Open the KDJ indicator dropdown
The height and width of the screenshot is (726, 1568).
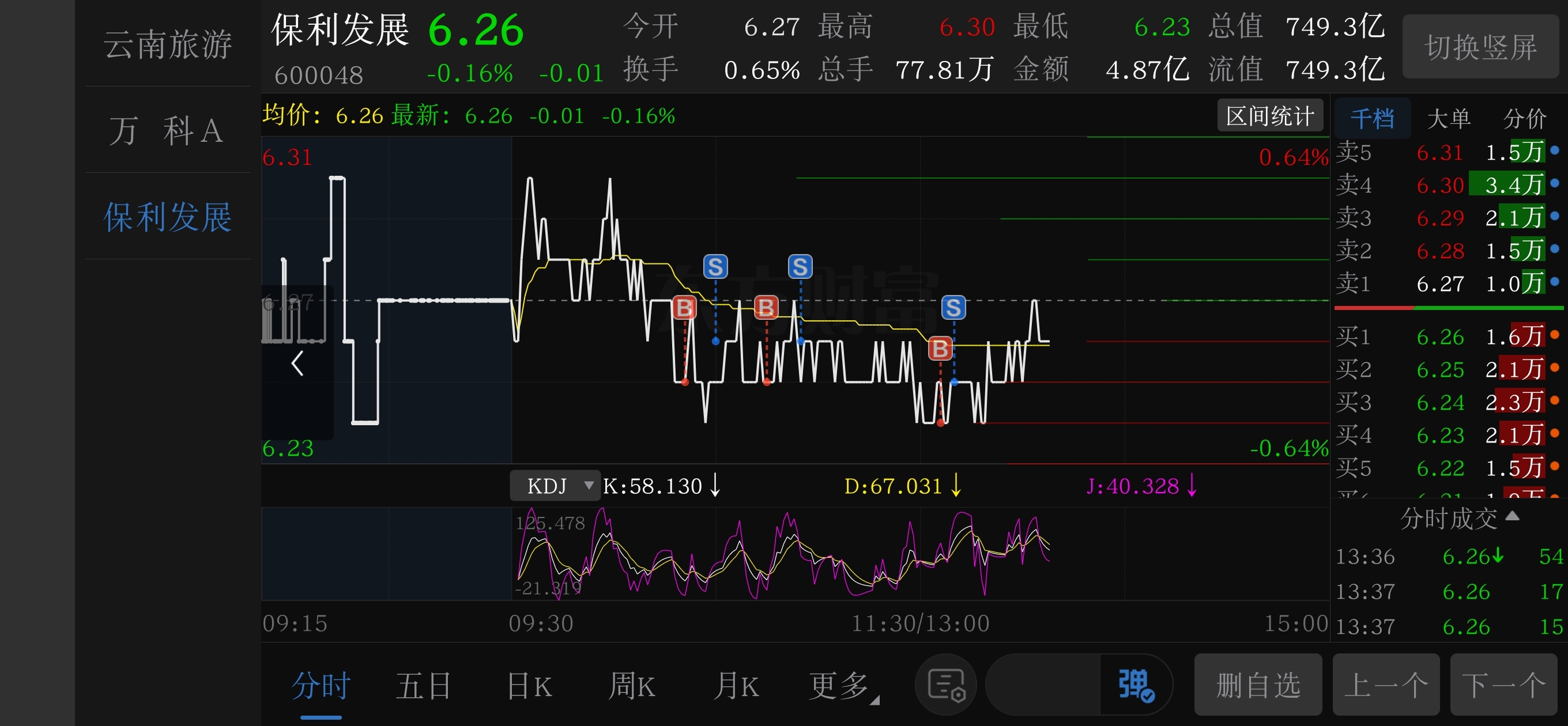pos(555,486)
